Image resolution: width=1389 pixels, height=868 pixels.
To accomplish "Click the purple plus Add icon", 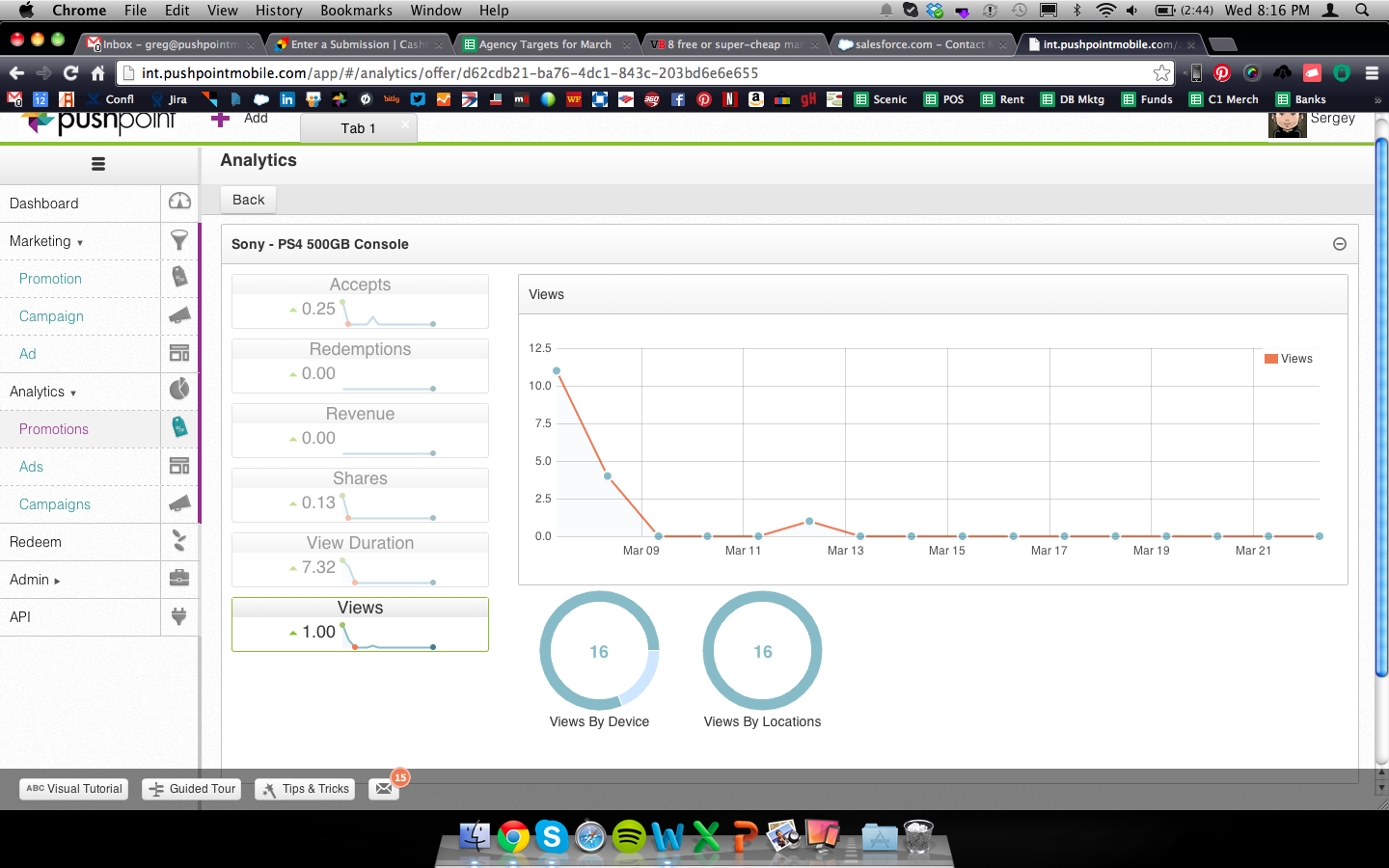I will click(220, 119).
